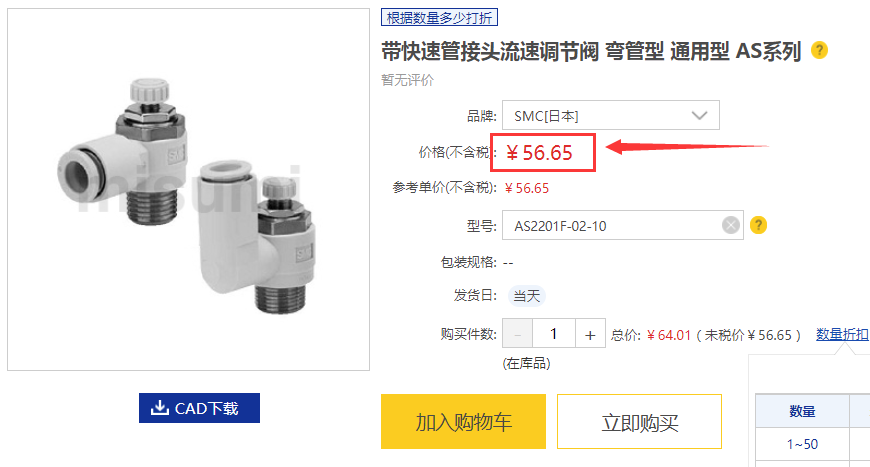This screenshot has height=467, width=870.
Task: Click the 暂无评价 reviews text
Action: click(x=407, y=80)
